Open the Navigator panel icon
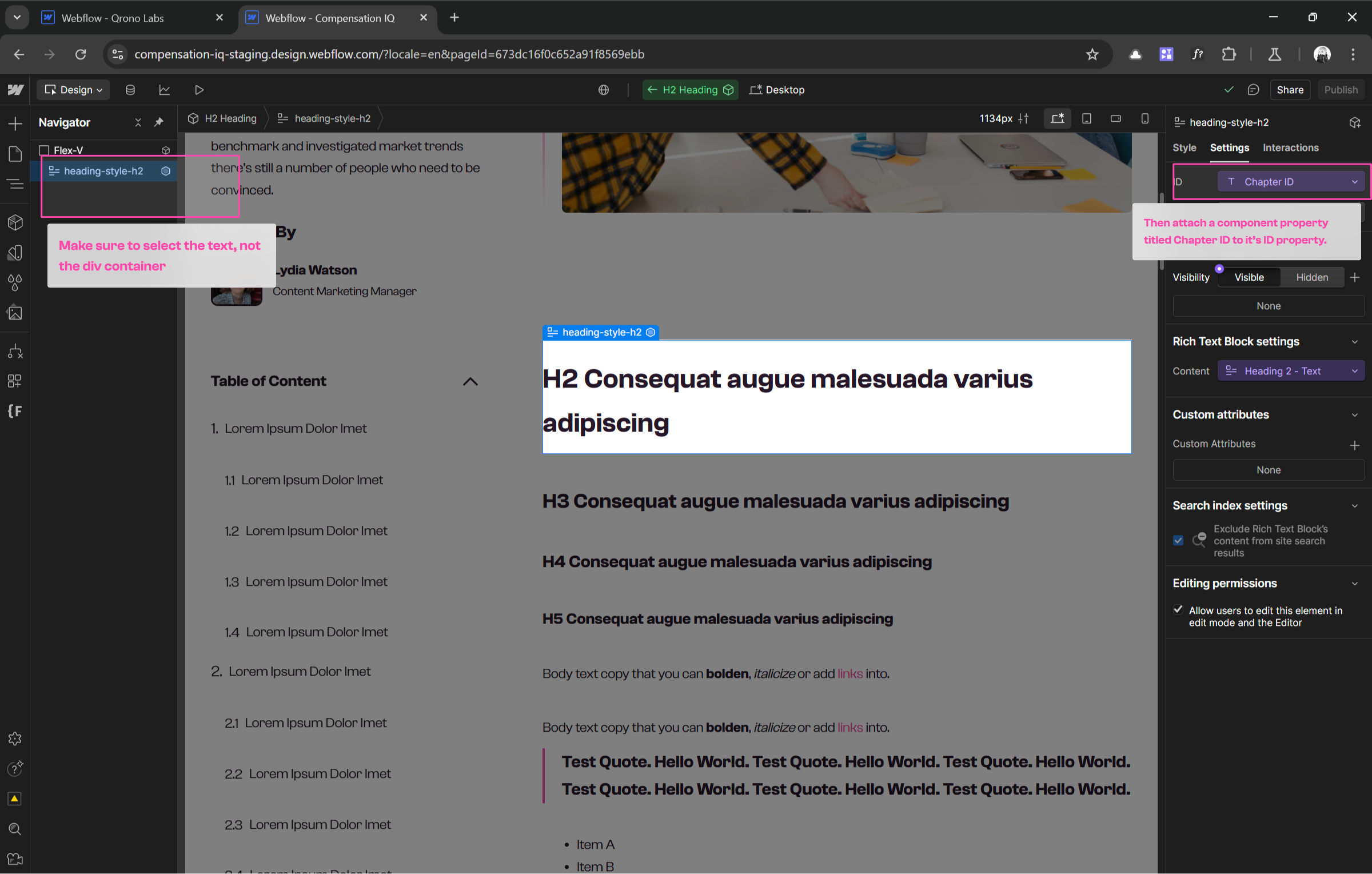 15,184
